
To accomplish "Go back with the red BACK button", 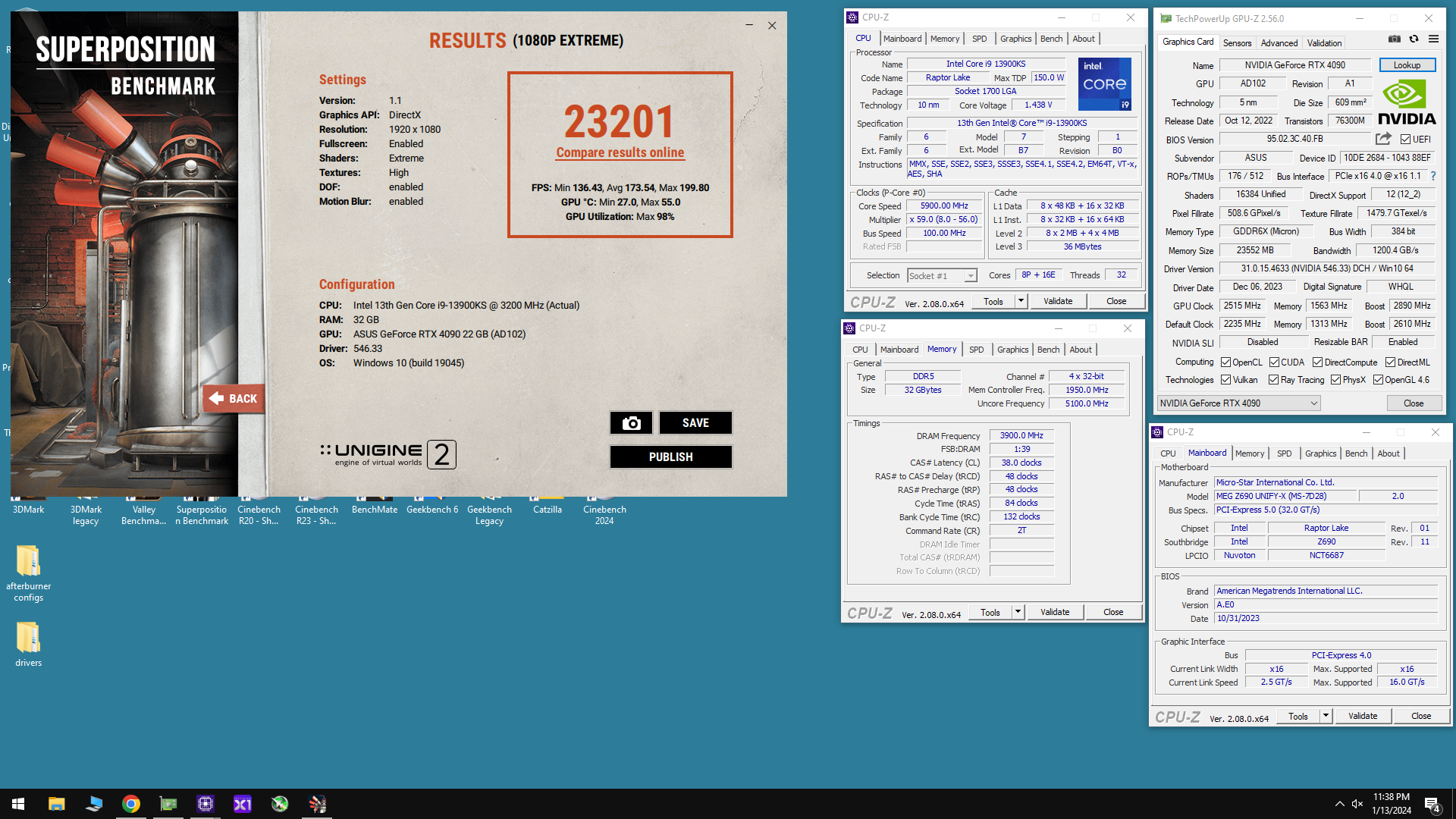I will click(x=234, y=399).
